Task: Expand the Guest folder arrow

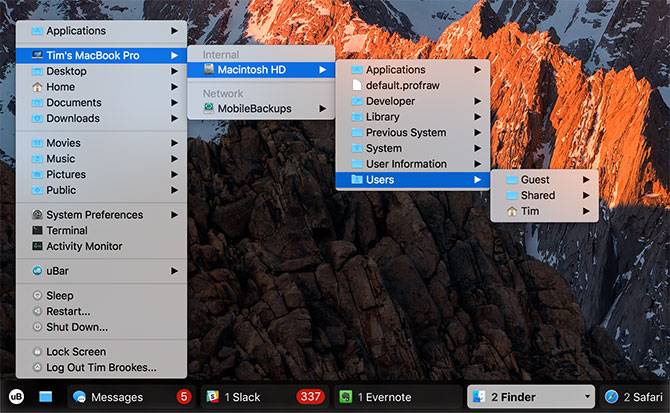Action: (586, 180)
